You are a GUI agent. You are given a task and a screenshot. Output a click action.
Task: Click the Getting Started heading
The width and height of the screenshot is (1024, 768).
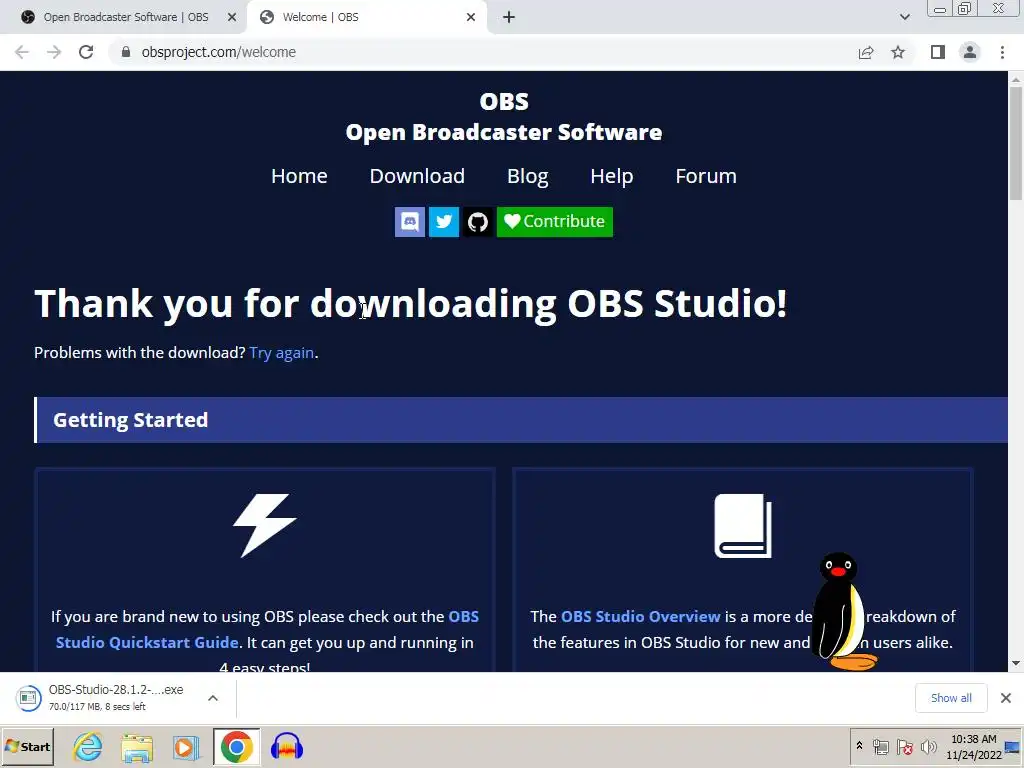tap(131, 420)
